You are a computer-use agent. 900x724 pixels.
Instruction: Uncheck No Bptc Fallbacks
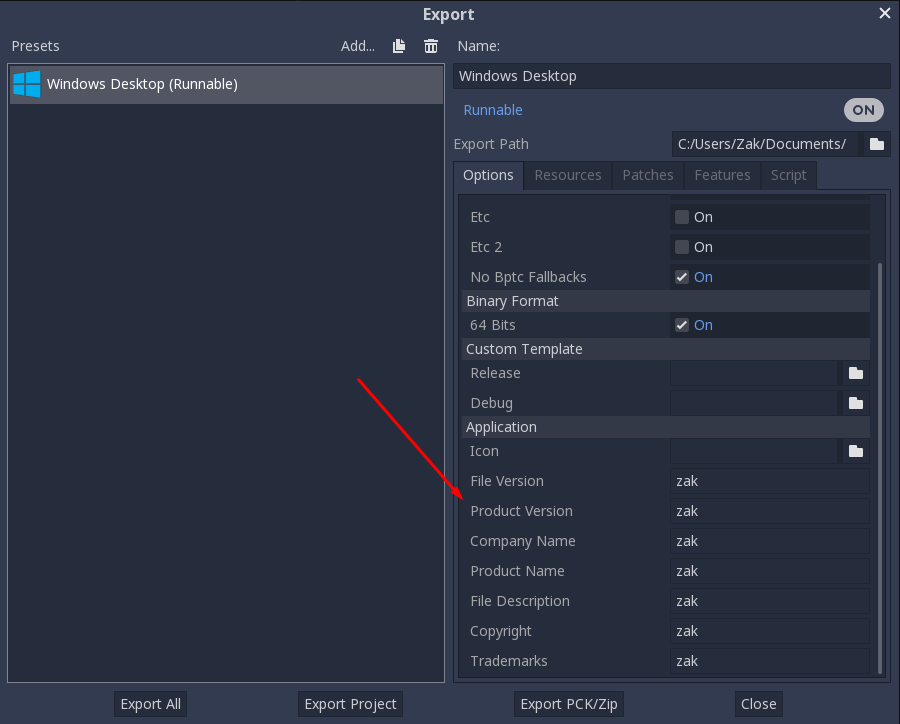coord(681,277)
